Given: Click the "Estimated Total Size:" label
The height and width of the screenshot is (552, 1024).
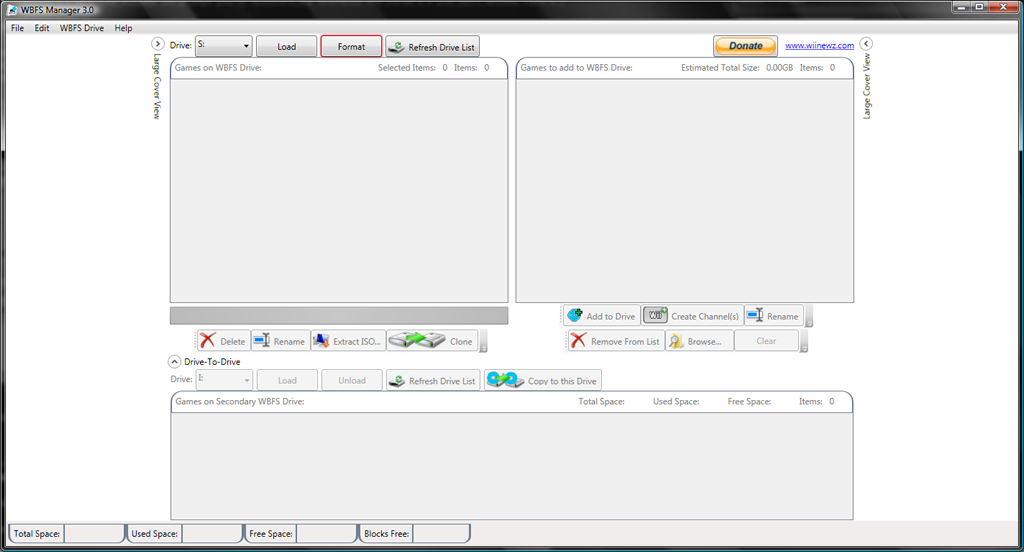Looking at the screenshot, I should (720, 67).
